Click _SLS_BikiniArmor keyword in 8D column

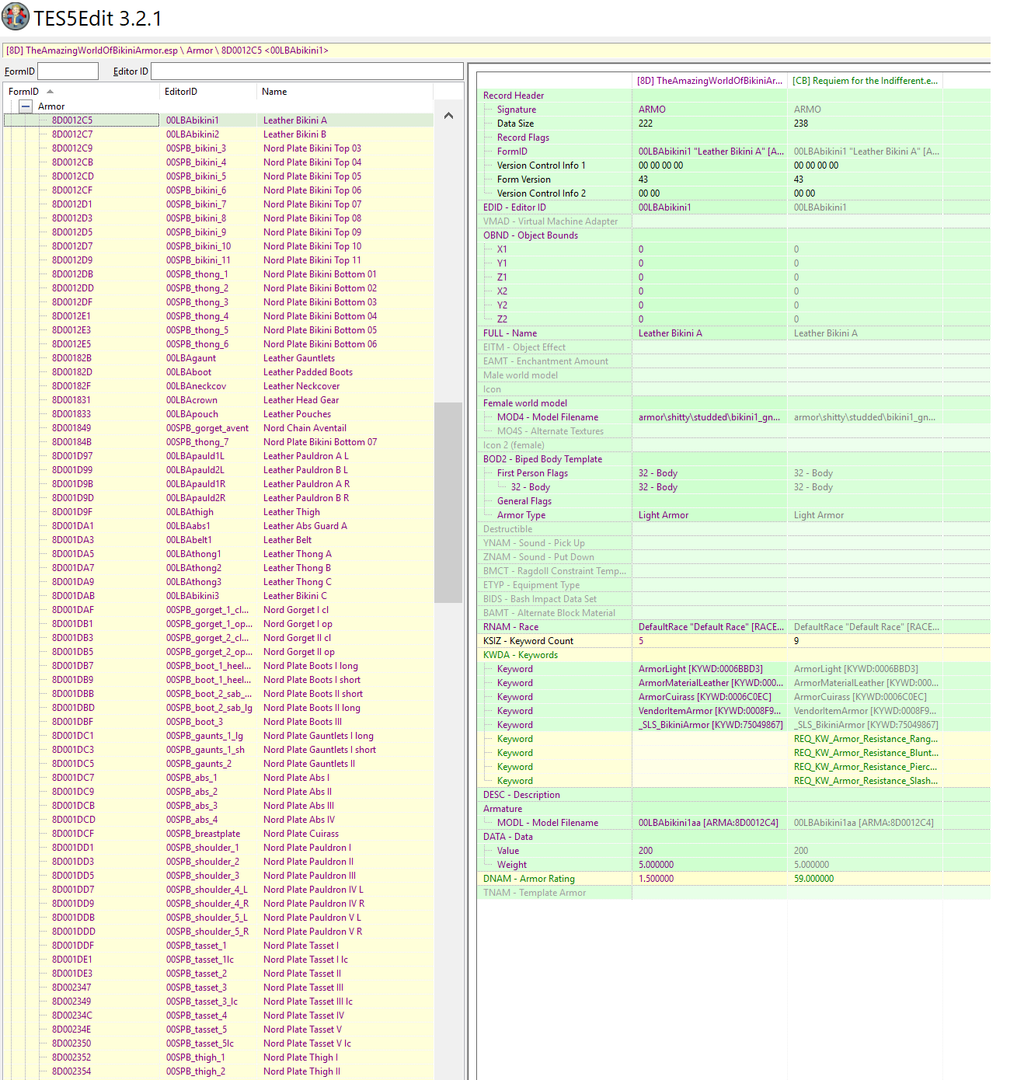click(711, 725)
